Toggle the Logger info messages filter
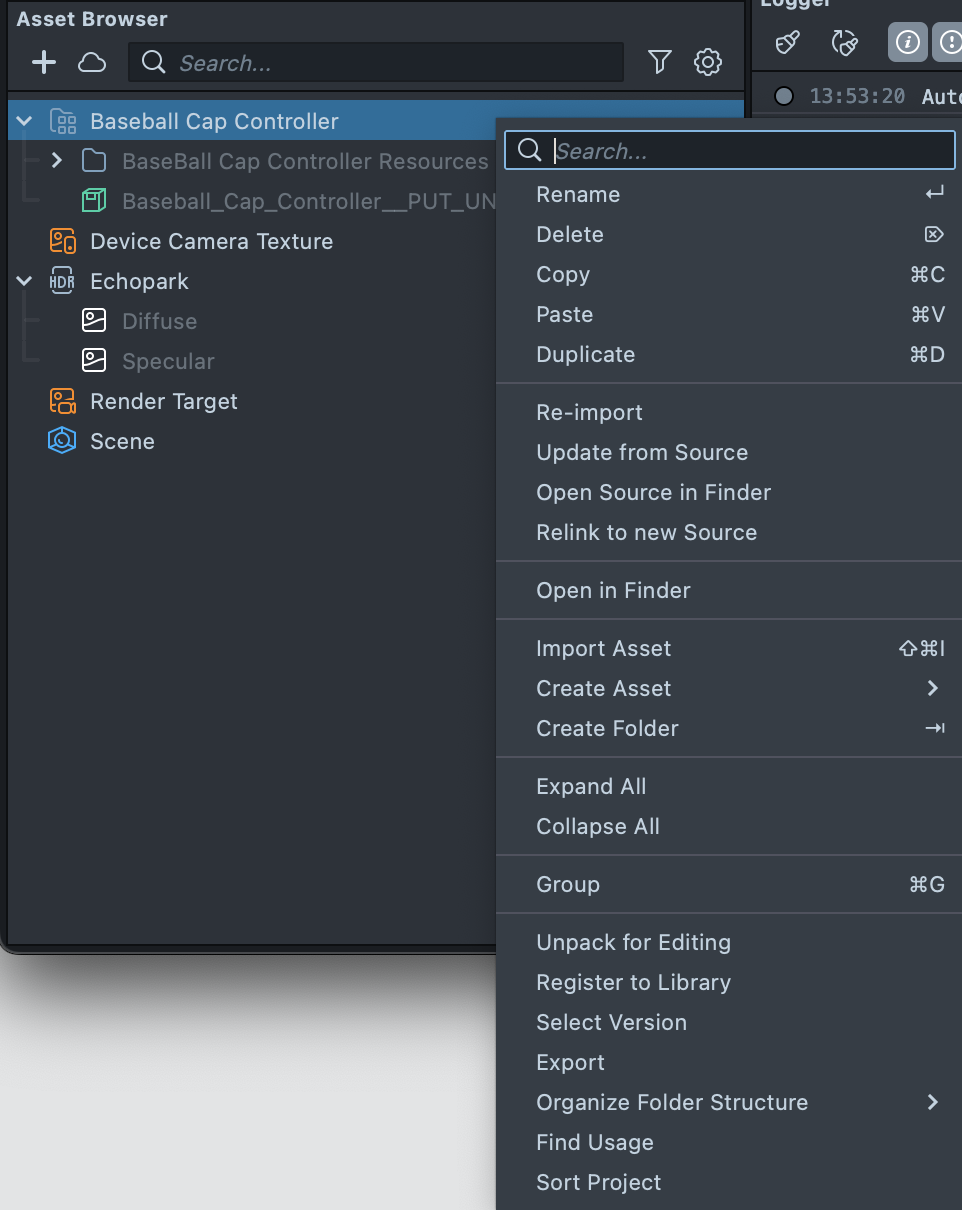 coord(907,43)
